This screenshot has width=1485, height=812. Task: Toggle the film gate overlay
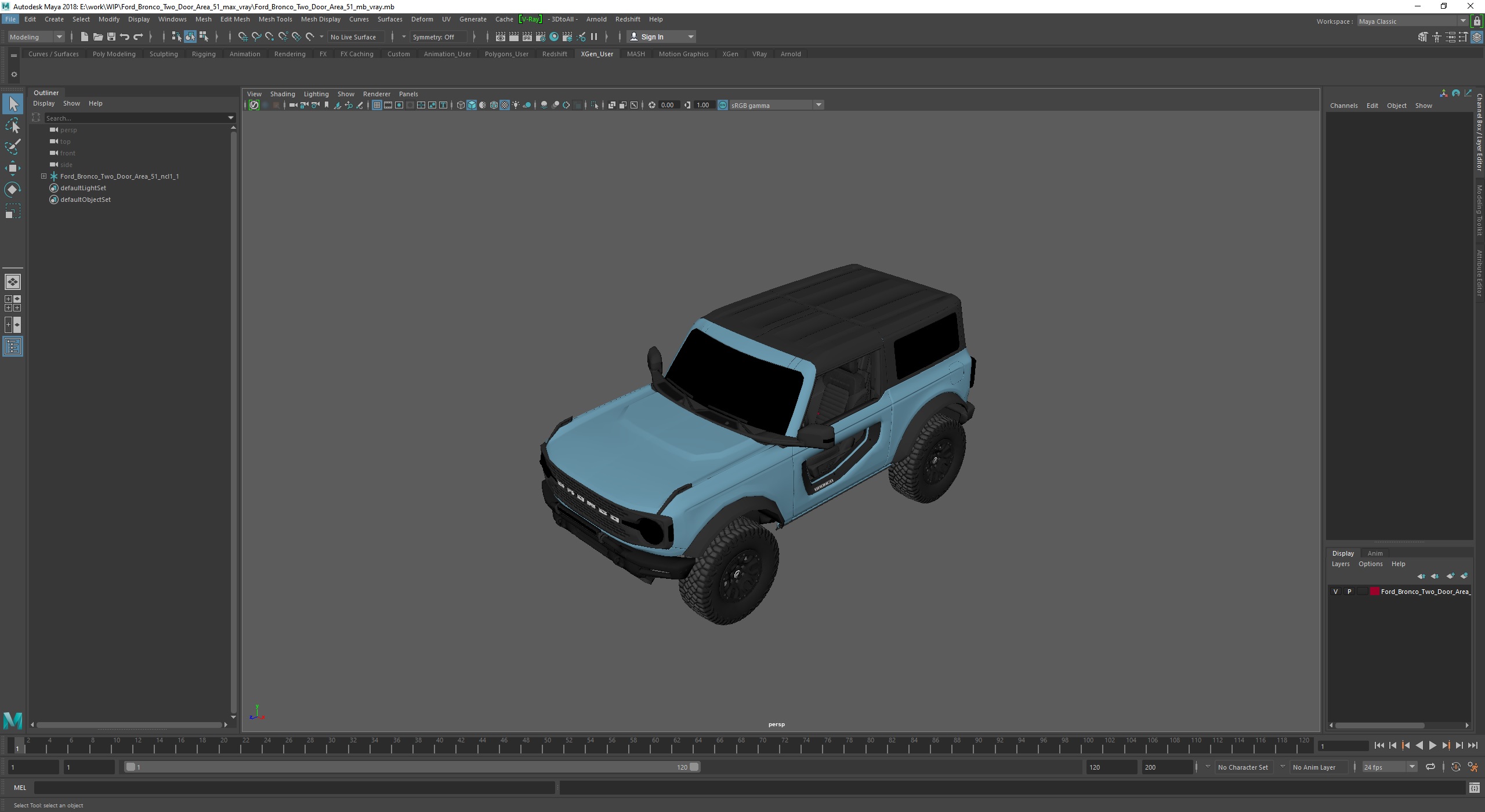[x=388, y=106]
